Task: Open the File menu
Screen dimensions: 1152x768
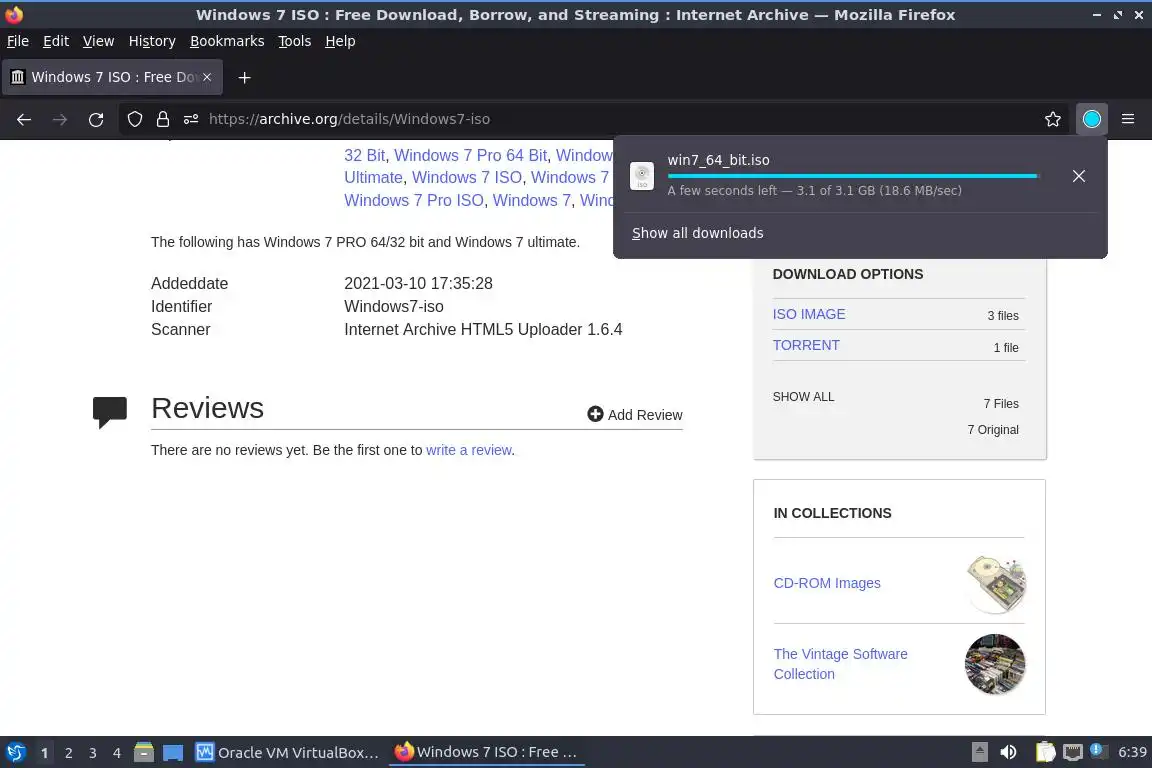Action: coord(18,41)
